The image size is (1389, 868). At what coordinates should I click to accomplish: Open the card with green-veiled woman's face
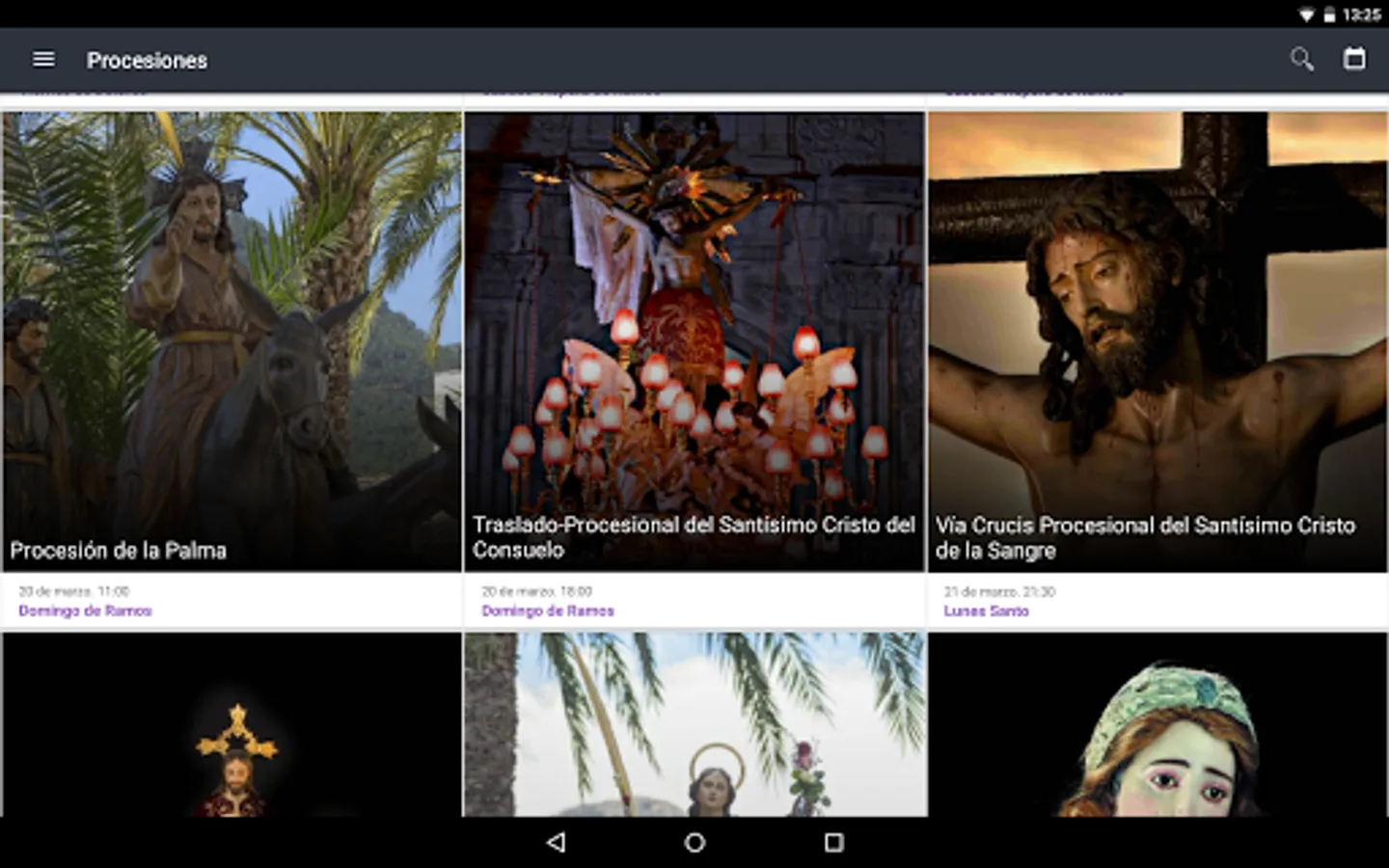pos(1157,725)
